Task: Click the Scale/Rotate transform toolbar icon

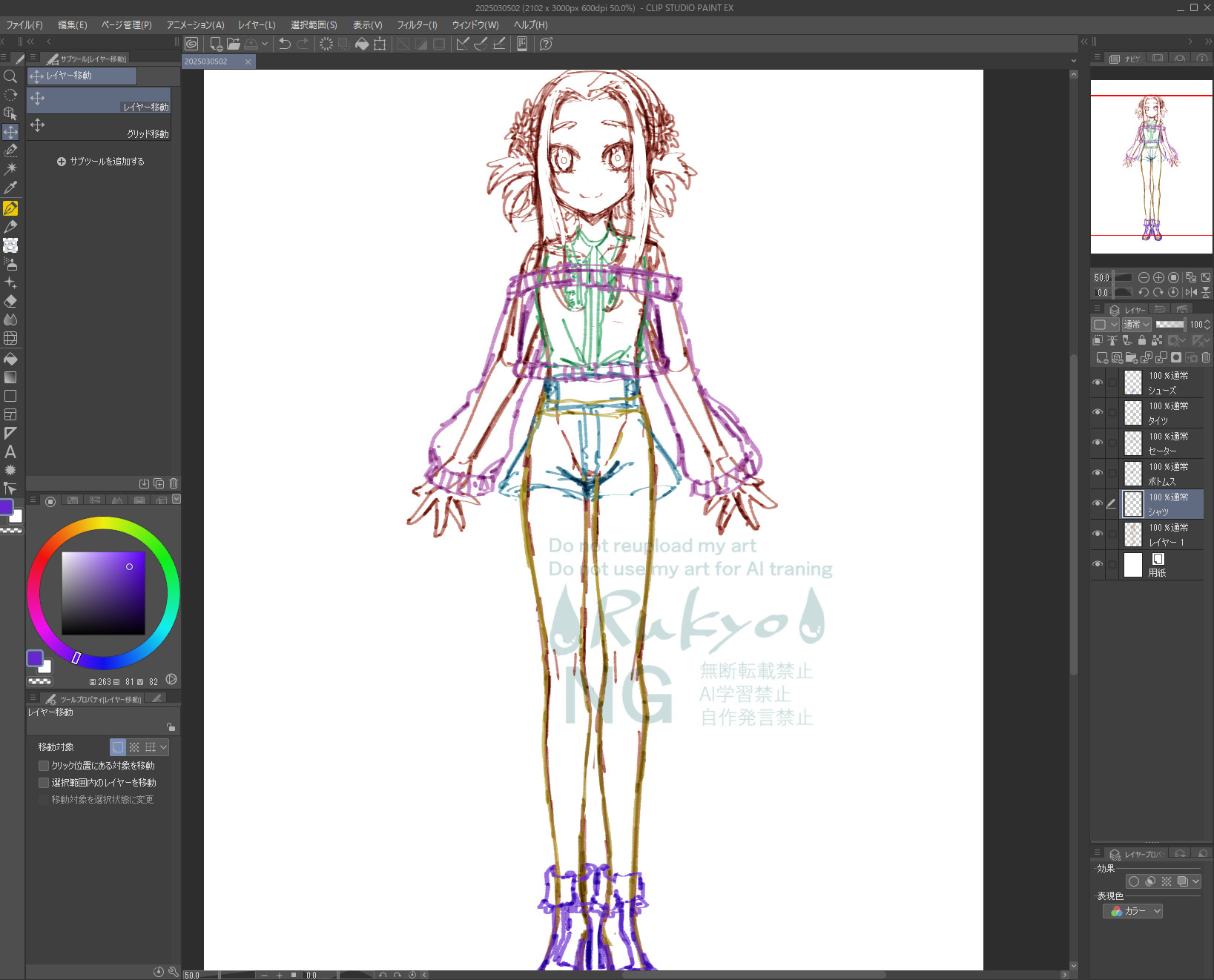Action: point(380,44)
